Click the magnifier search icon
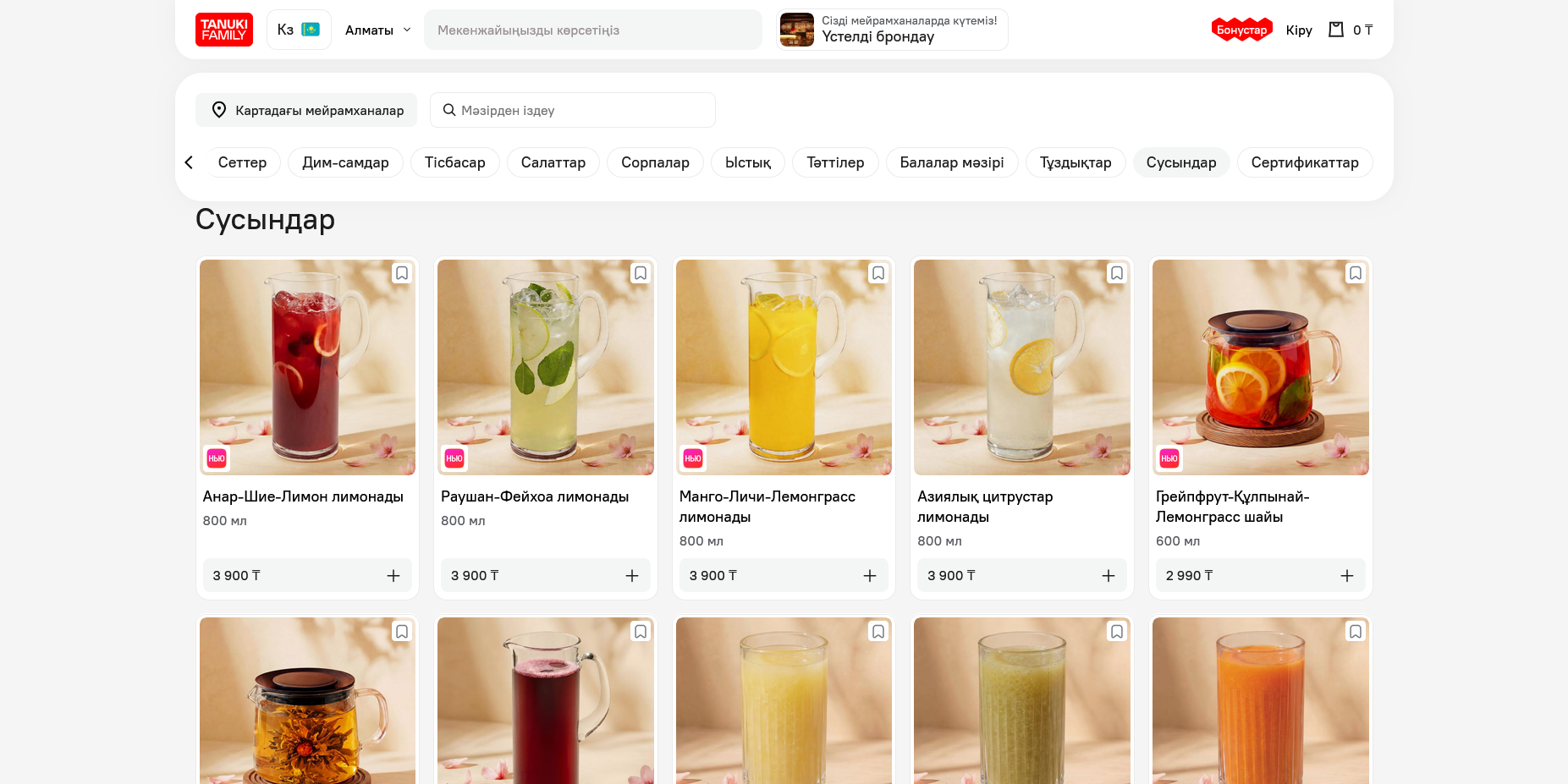 [449, 110]
